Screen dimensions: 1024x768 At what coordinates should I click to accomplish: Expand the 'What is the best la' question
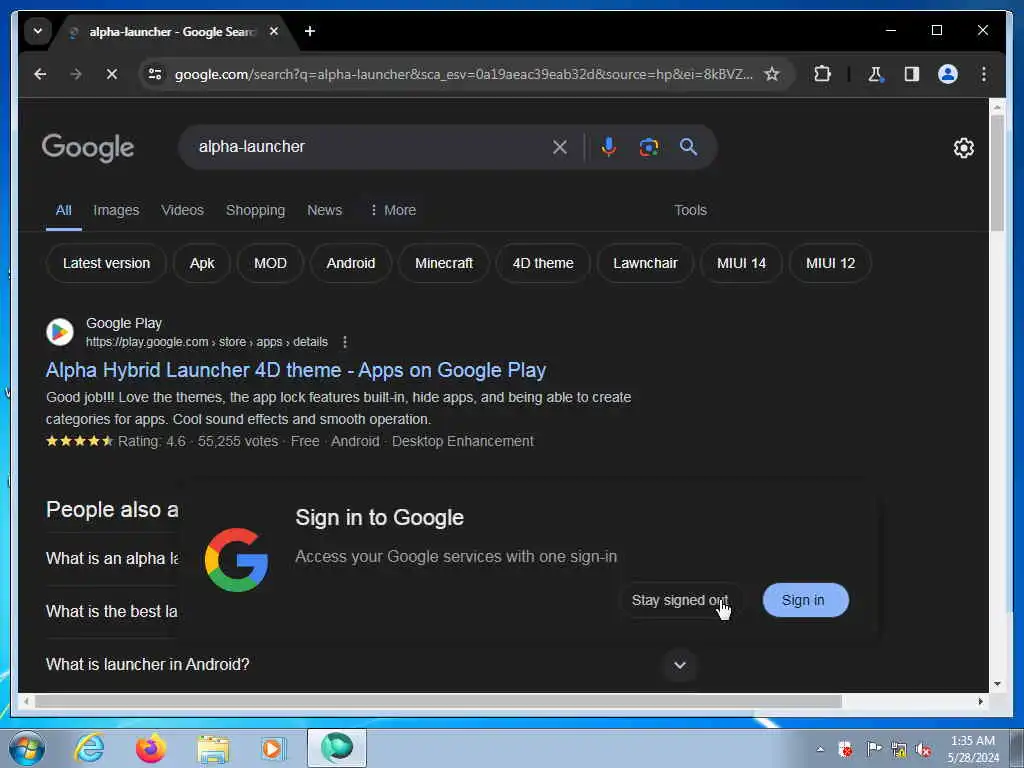[x=112, y=612]
